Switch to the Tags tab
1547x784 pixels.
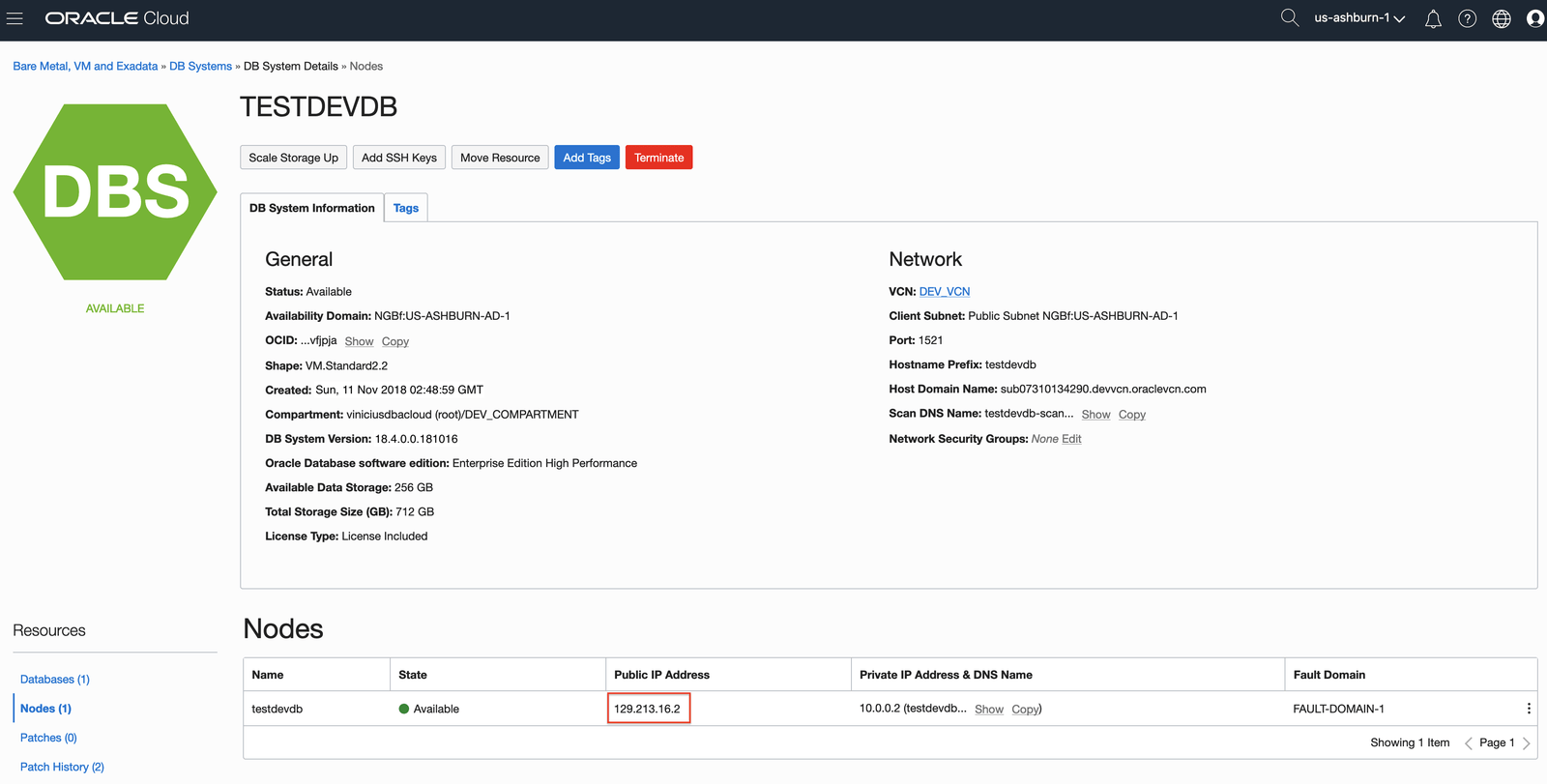point(406,208)
